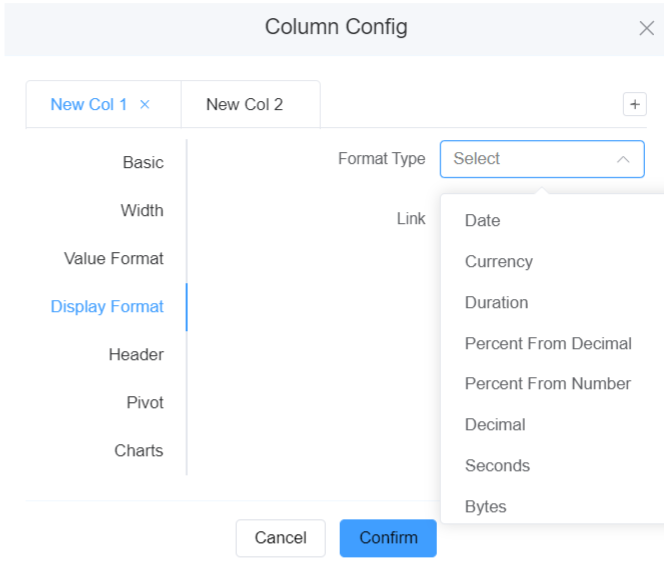Go to the Width section

(142, 210)
